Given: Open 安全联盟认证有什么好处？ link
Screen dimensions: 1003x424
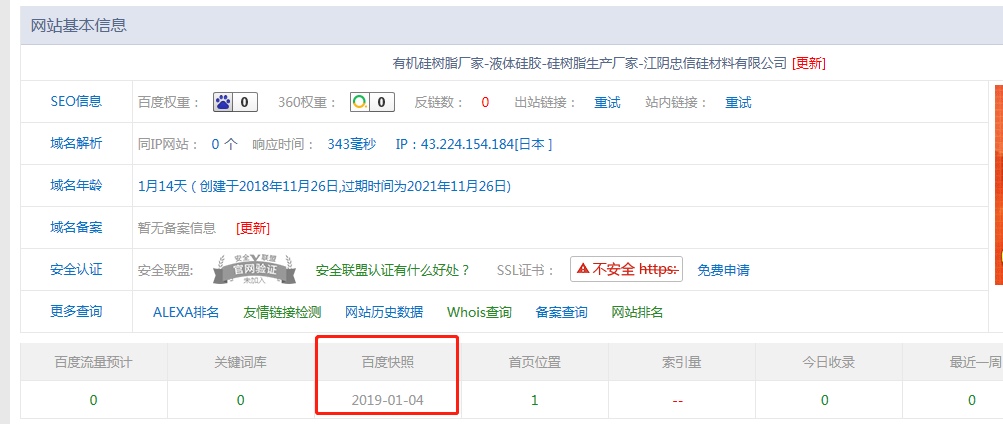Looking at the screenshot, I should (393, 270).
